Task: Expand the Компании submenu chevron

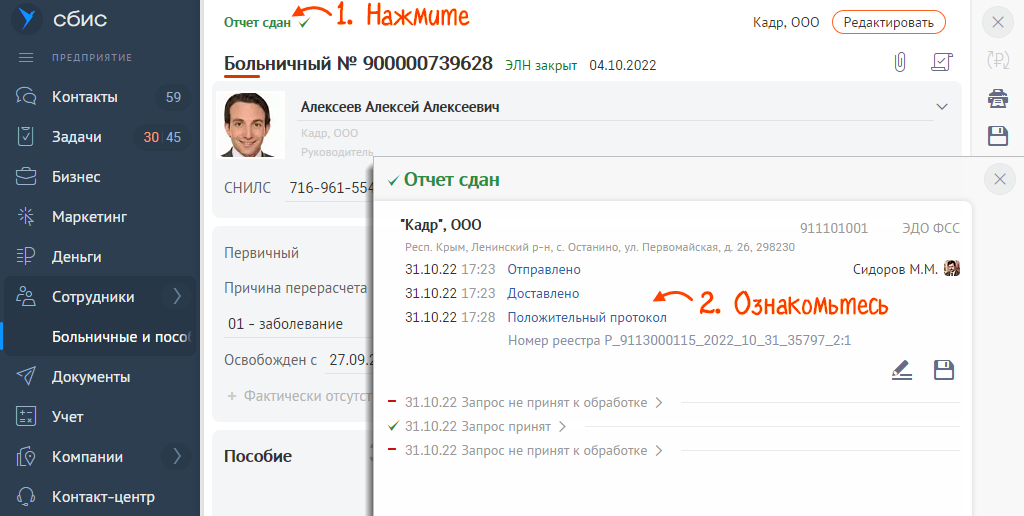Action: coord(177,457)
